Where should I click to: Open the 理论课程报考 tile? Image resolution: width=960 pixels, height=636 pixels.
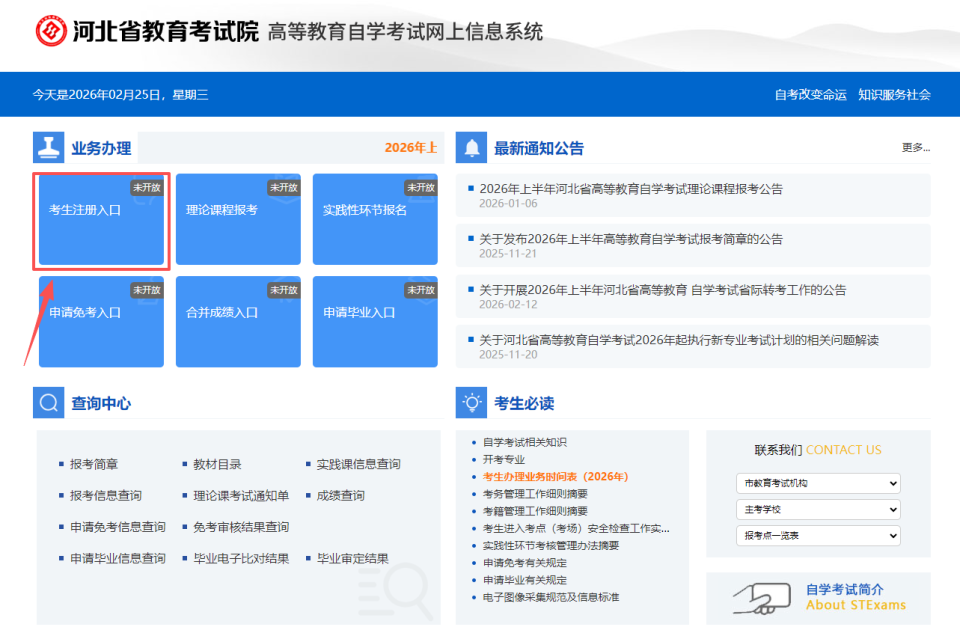pos(237,221)
